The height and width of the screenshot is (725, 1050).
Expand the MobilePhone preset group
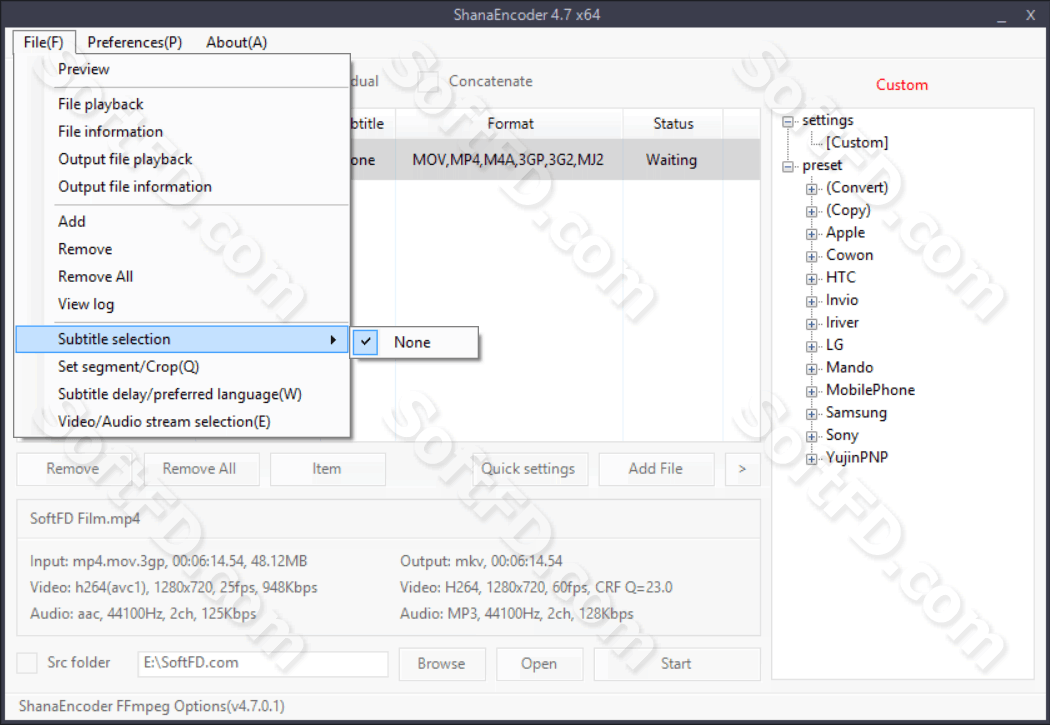point(812,391)
